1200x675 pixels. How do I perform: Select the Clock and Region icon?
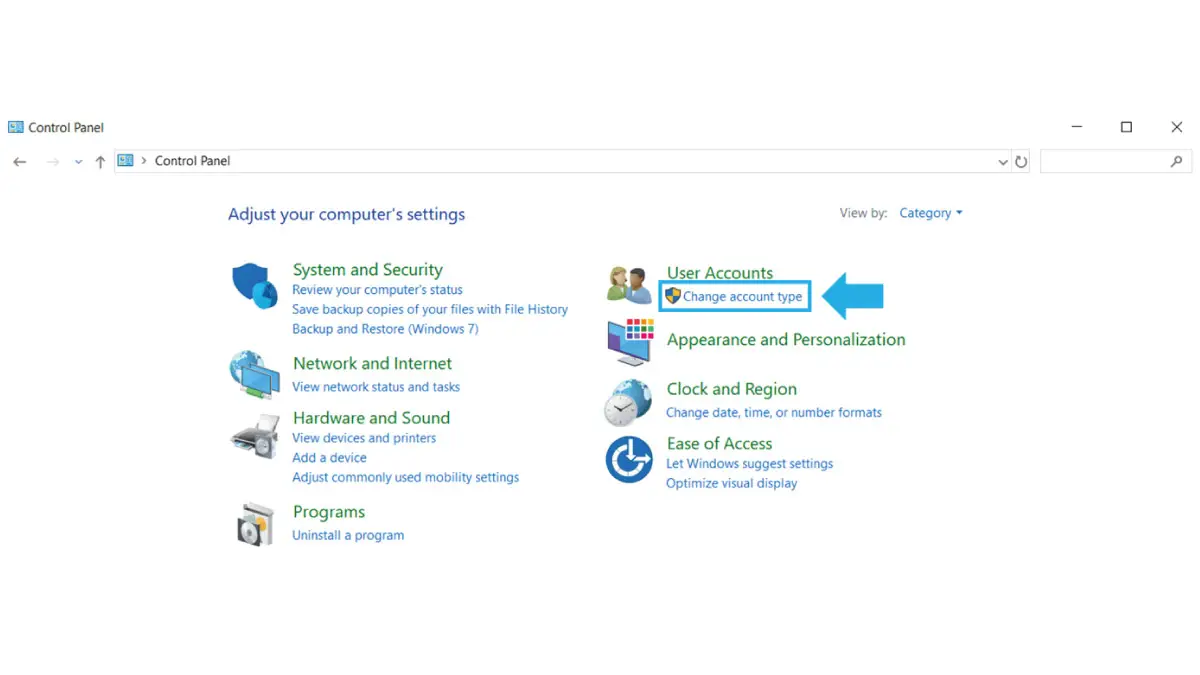(x=629, y=401)
